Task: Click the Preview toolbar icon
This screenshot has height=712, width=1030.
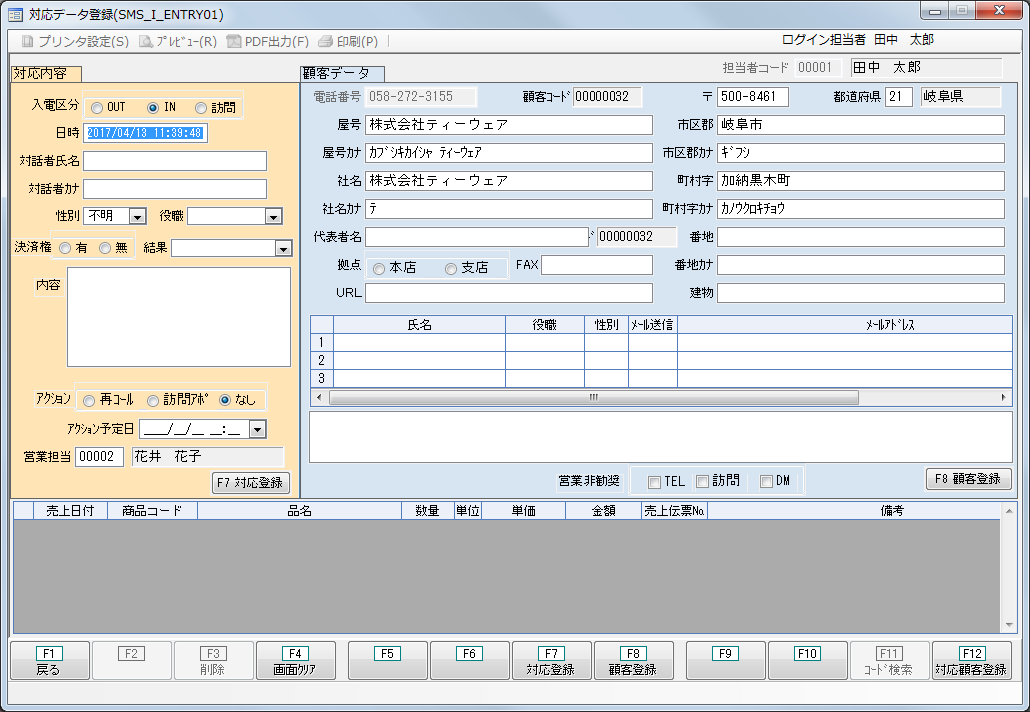Action: click(146, 42)
